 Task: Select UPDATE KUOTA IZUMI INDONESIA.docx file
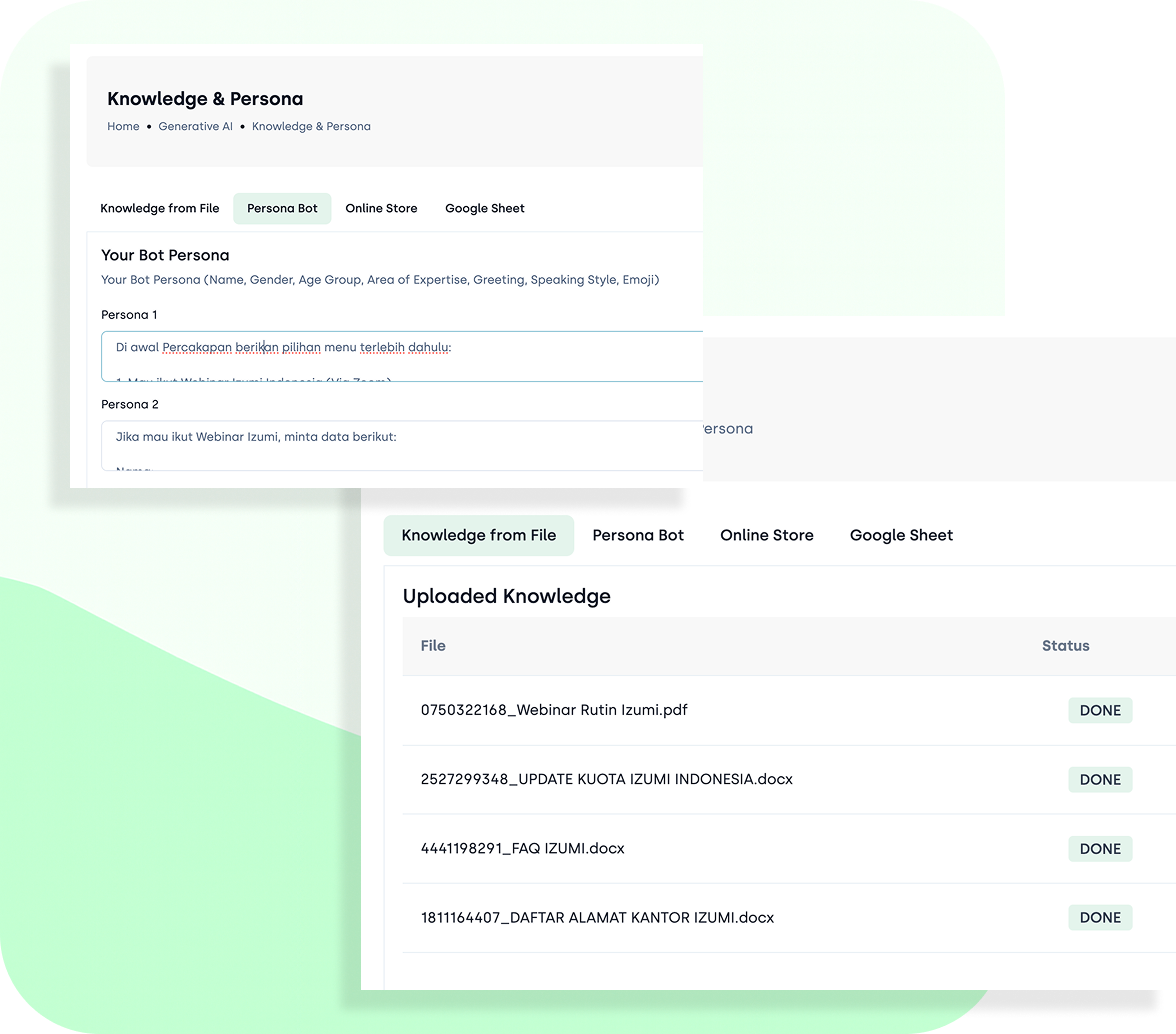pos(606,779)
